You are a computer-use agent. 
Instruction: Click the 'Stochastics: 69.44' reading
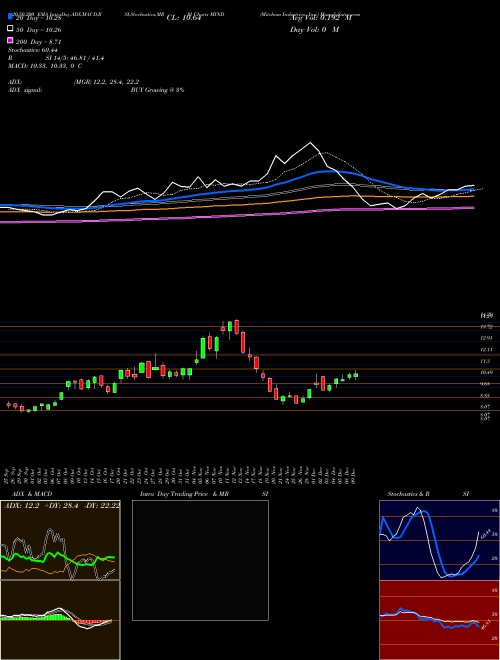[32, 50]
